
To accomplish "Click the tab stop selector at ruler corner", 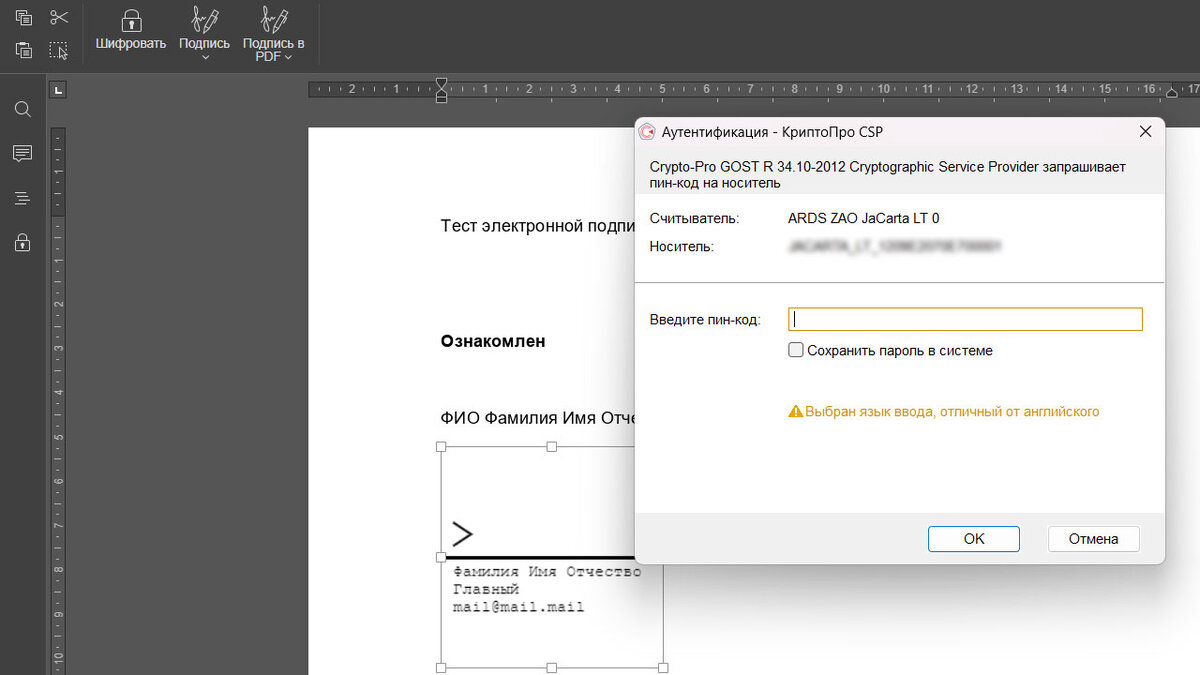I will click(59, 91).
